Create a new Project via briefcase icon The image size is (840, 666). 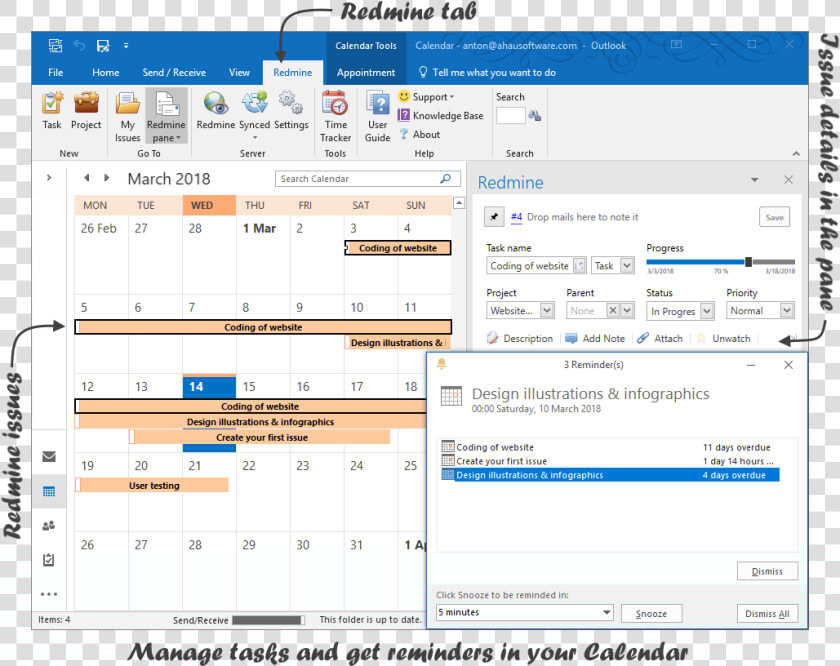[86, 103]
